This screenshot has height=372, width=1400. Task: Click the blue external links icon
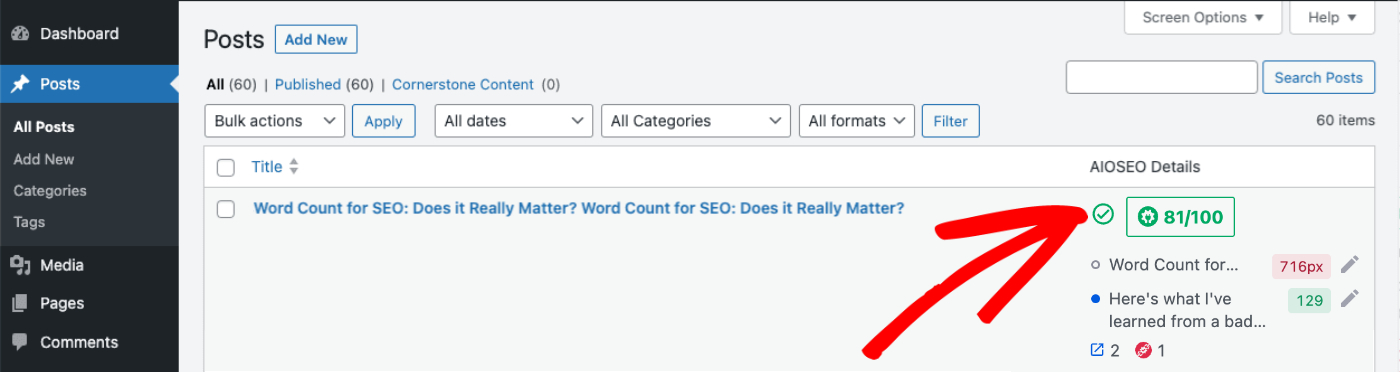point(1096,350)
